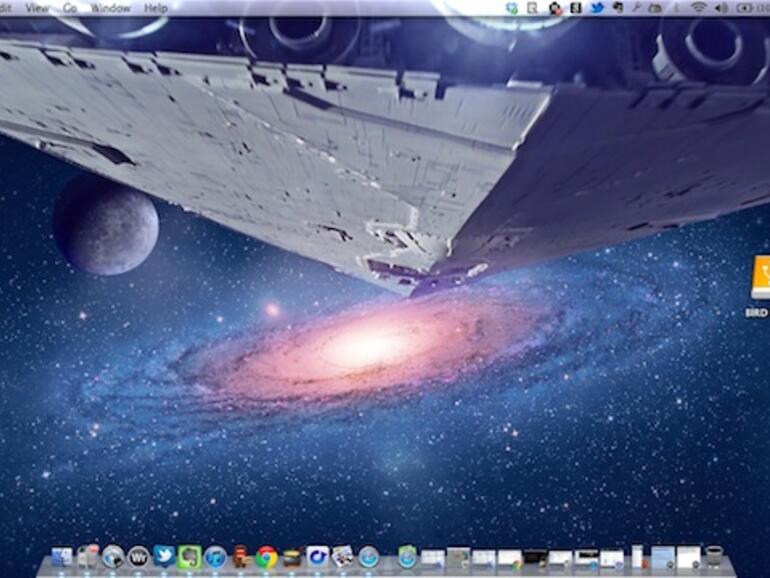
Task: Open the blue clock icon in dock
Action: coord(368,557)
